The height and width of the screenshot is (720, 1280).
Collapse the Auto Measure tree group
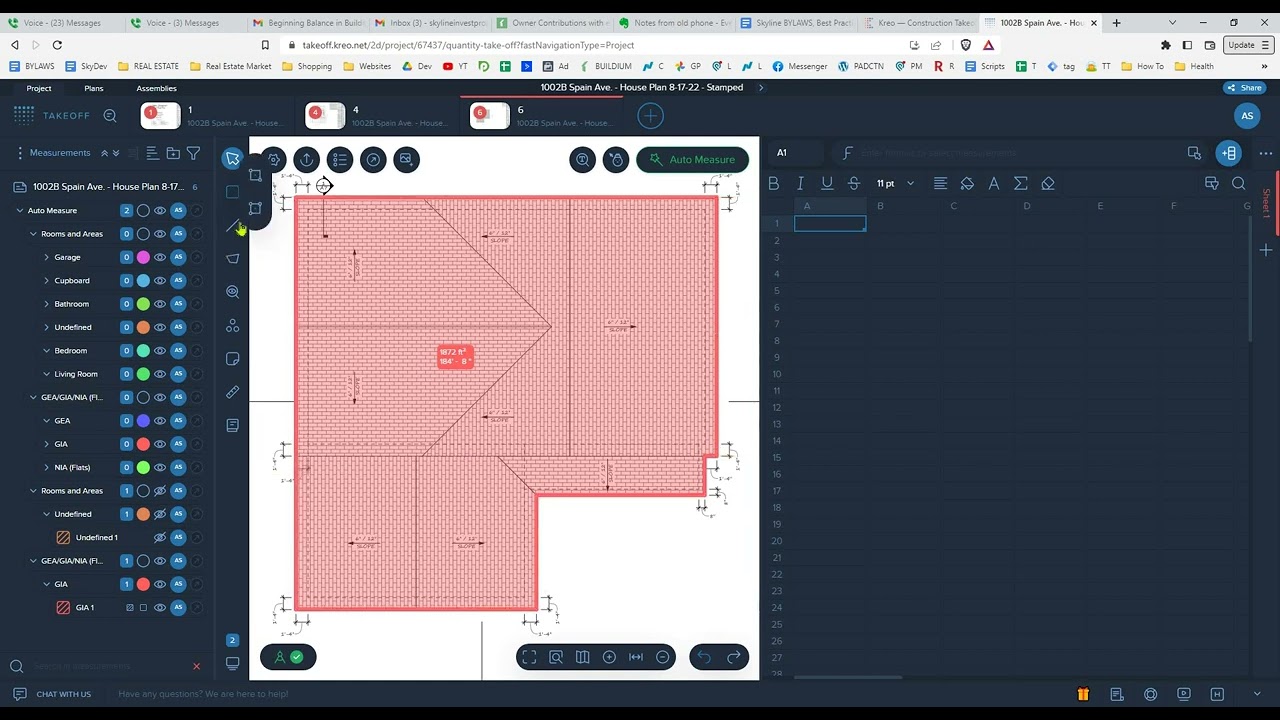[x=19, y=211]
